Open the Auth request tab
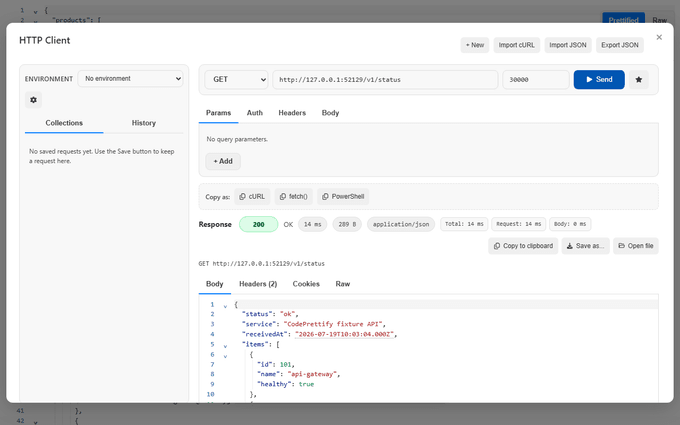The width and height of the screenshot is (680, 425). coord(255,113)
